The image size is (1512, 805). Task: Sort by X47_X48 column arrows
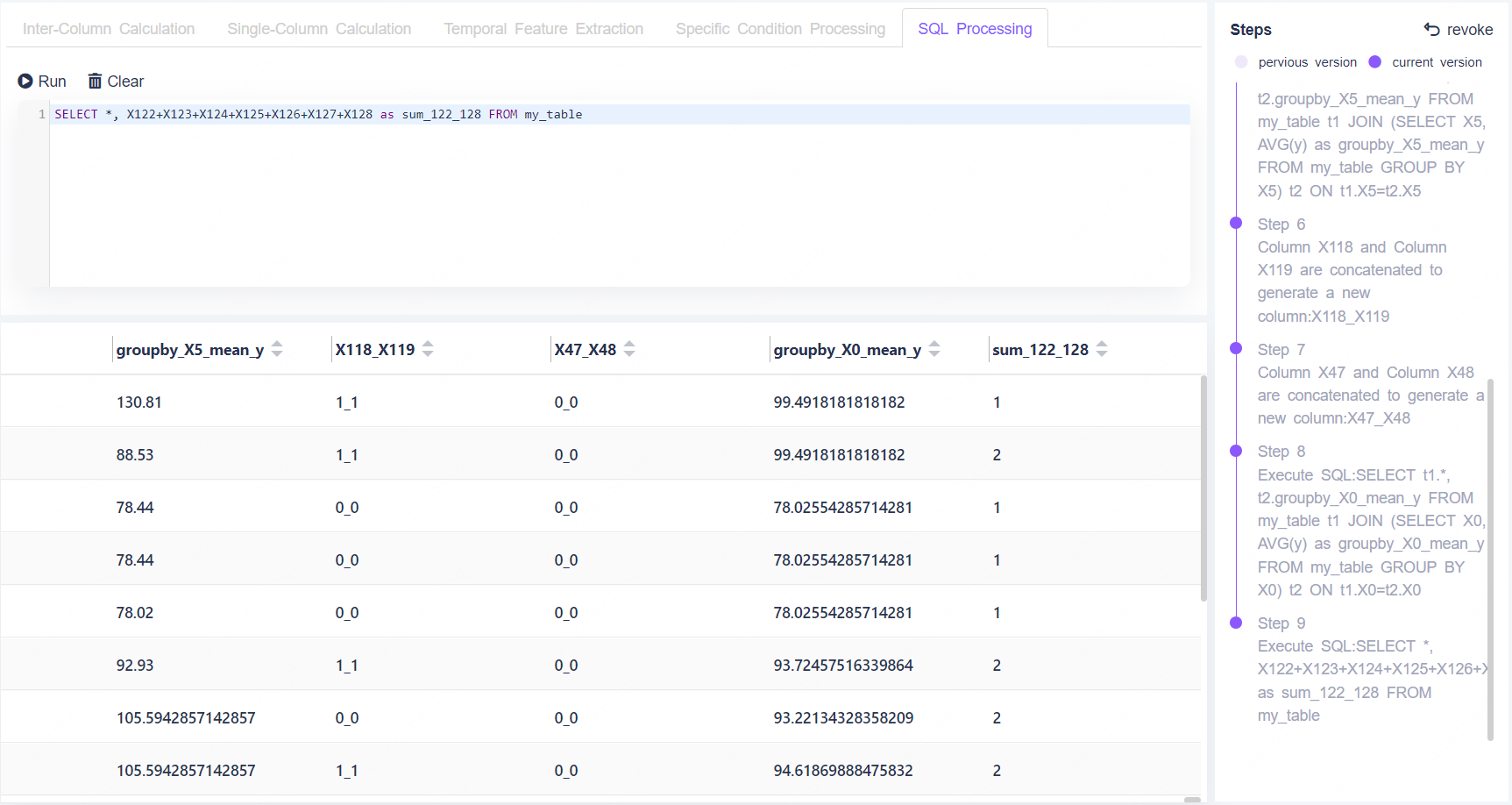629,349
